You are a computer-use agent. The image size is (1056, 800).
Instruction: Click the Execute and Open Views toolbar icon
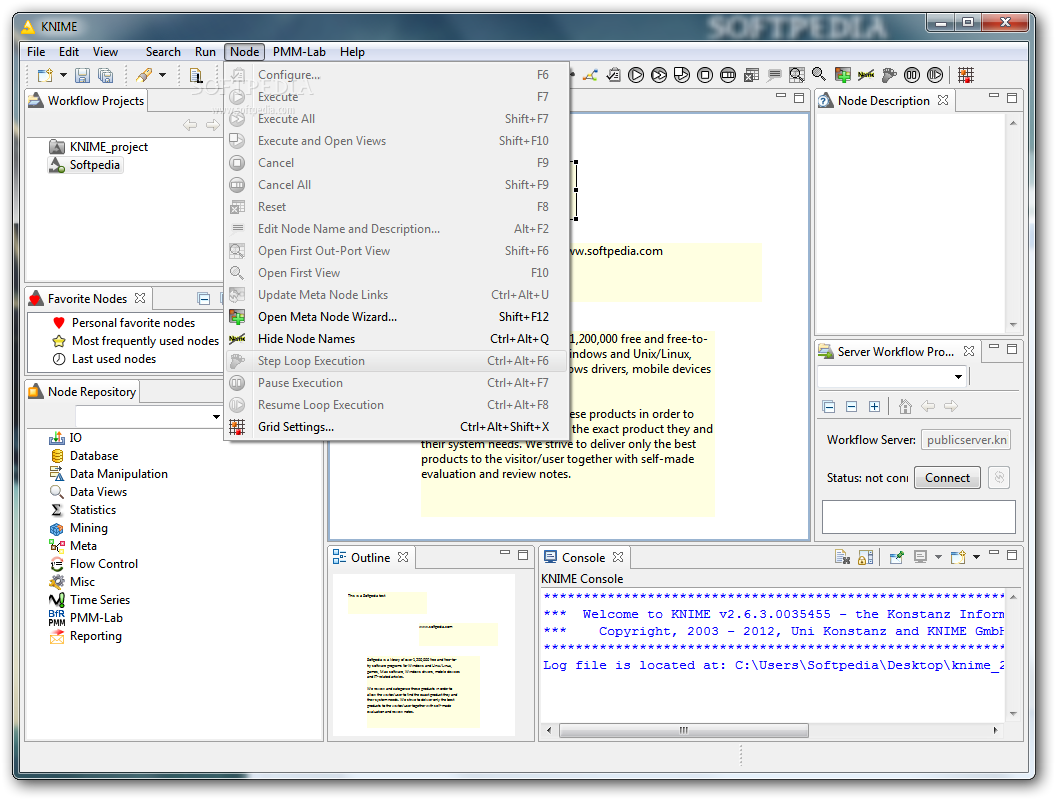(682, 75)
